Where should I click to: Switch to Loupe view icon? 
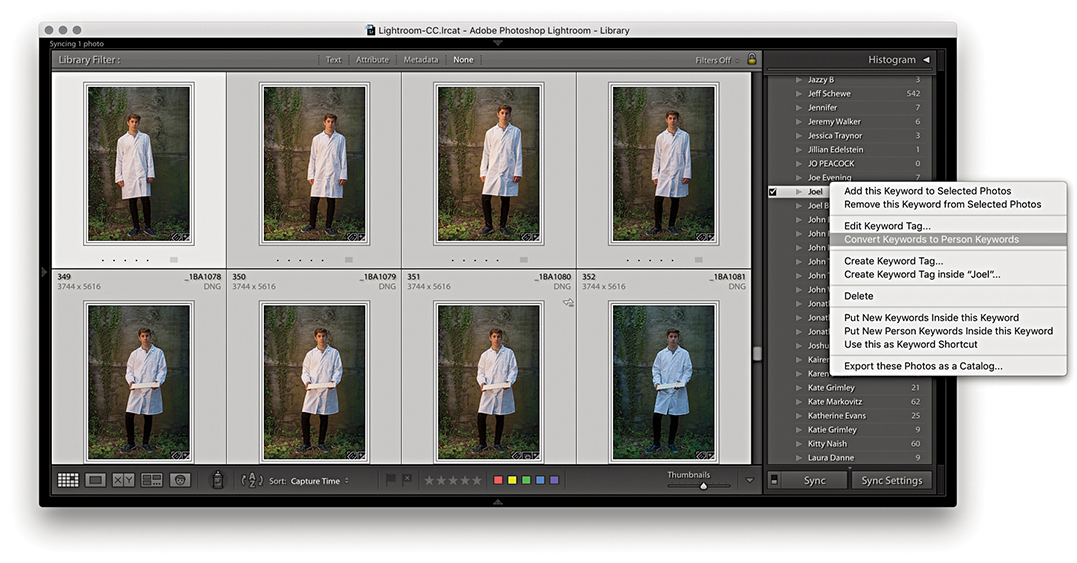[96, 481]
